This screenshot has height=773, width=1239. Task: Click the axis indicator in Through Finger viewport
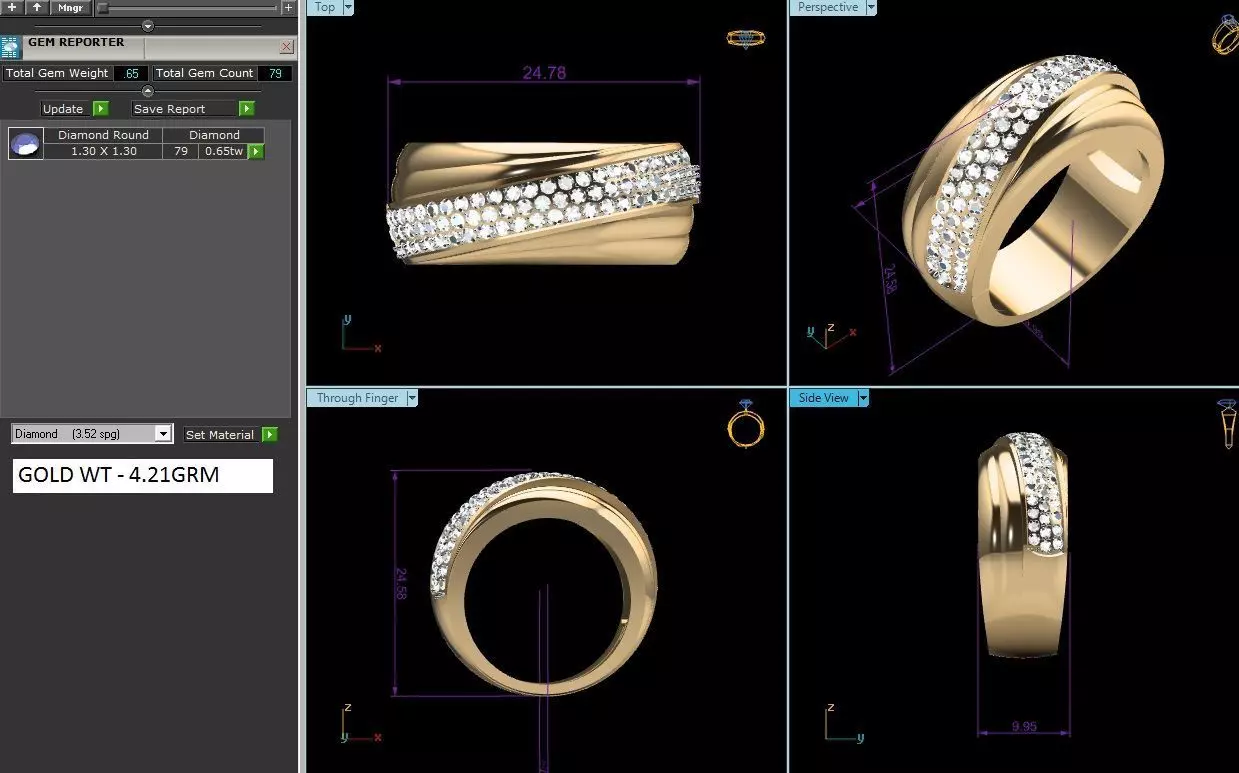(x=360, y=723)
